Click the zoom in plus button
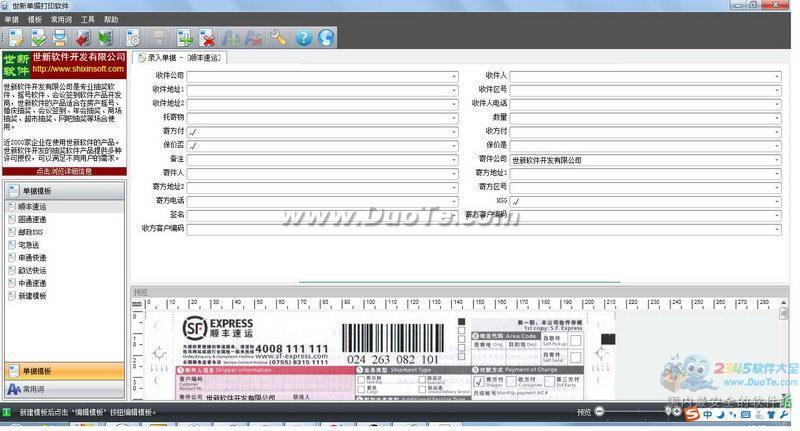 (x=677, y=412)
